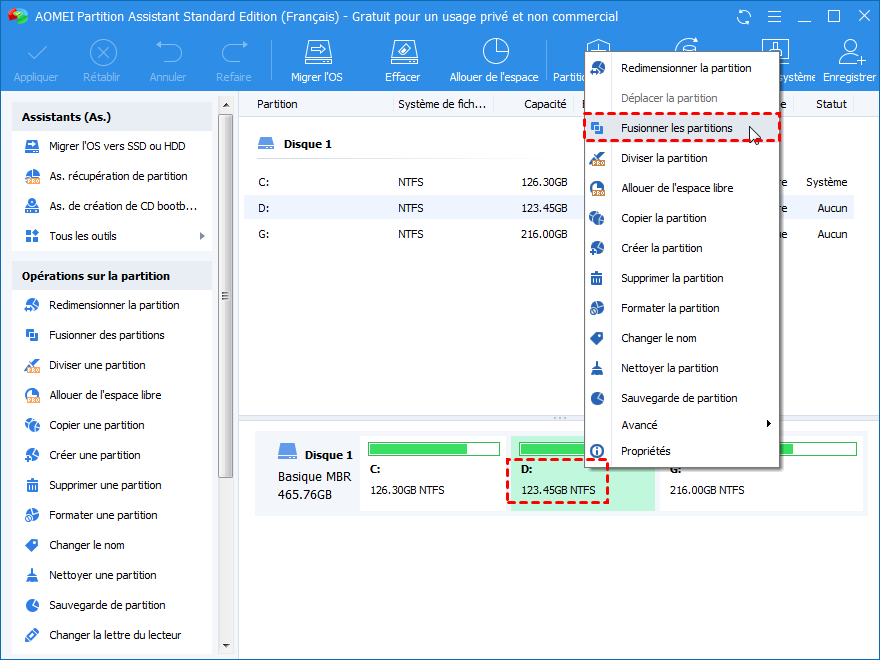Click the Enregistrer user icon
This screenshot has height=660, width=880.
[851, 52]
